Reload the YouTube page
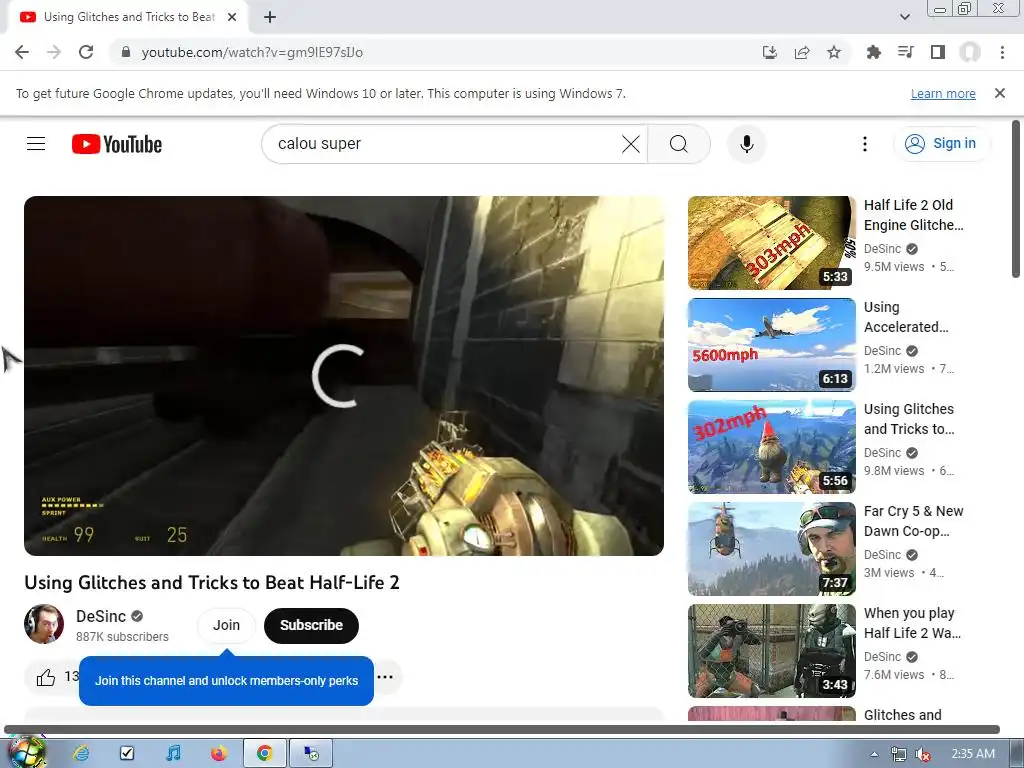 (86, 52)
